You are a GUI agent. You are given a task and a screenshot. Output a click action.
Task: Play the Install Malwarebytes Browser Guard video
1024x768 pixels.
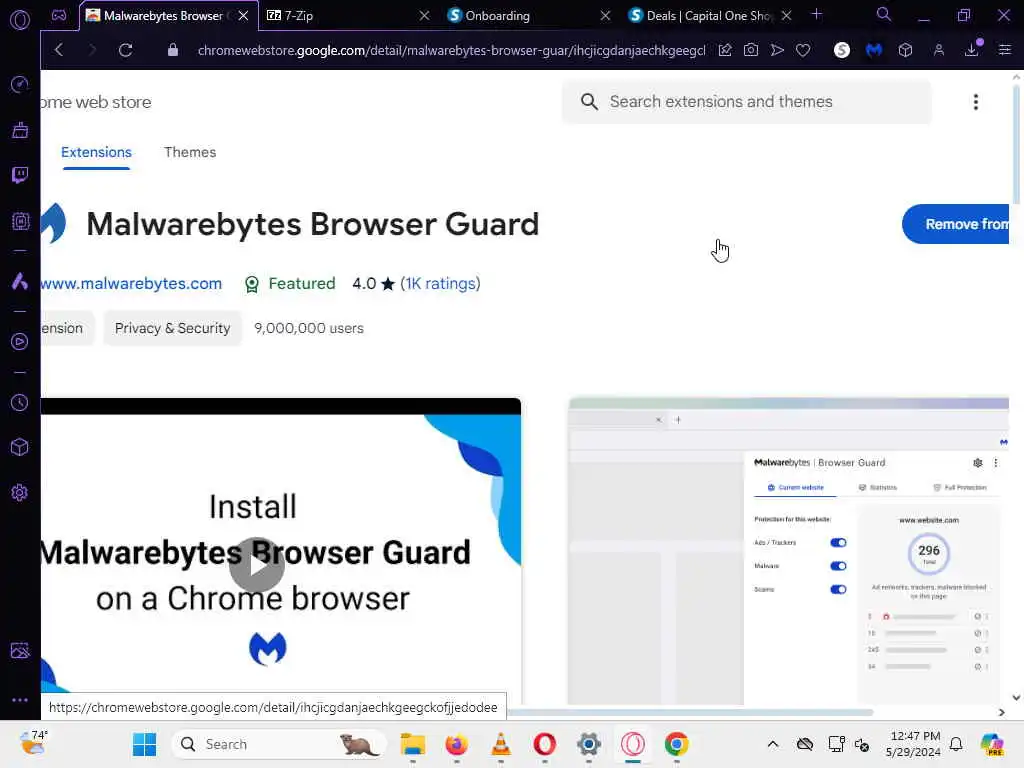tap(257, 565)
